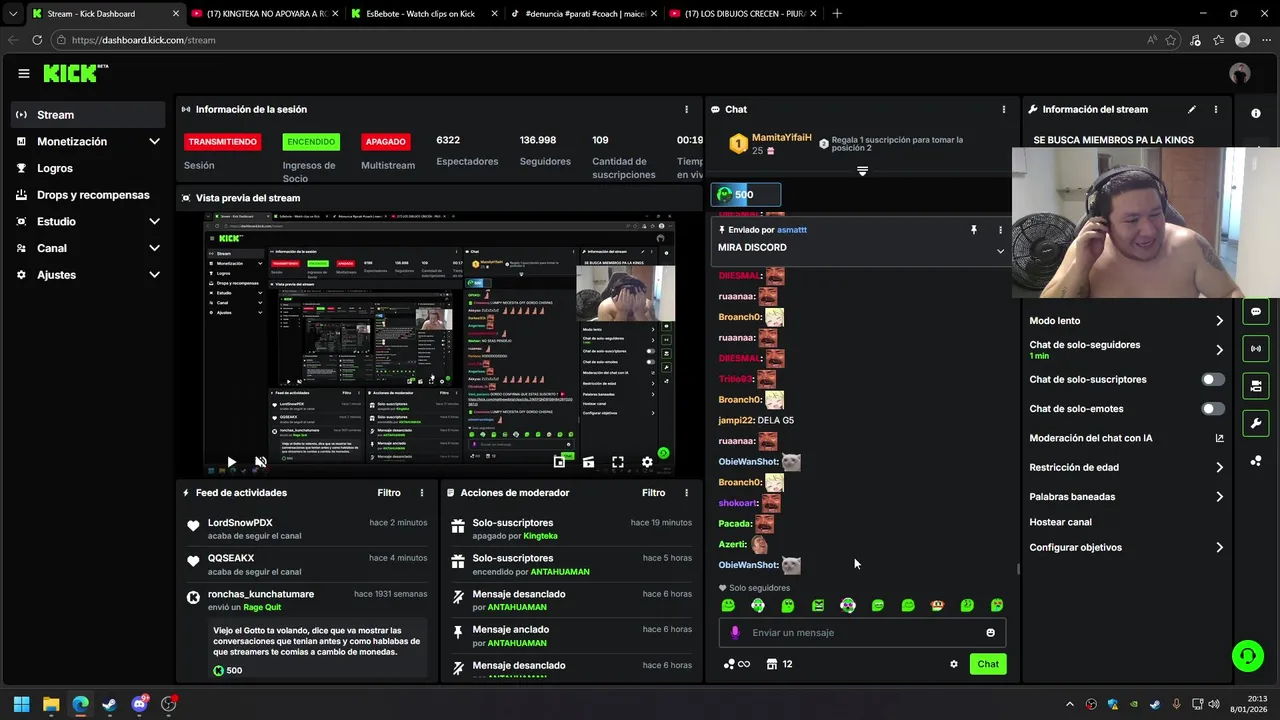Open Moderación del chat con IA external link
Viewport: 1280px width, 720px height.
1219,438
